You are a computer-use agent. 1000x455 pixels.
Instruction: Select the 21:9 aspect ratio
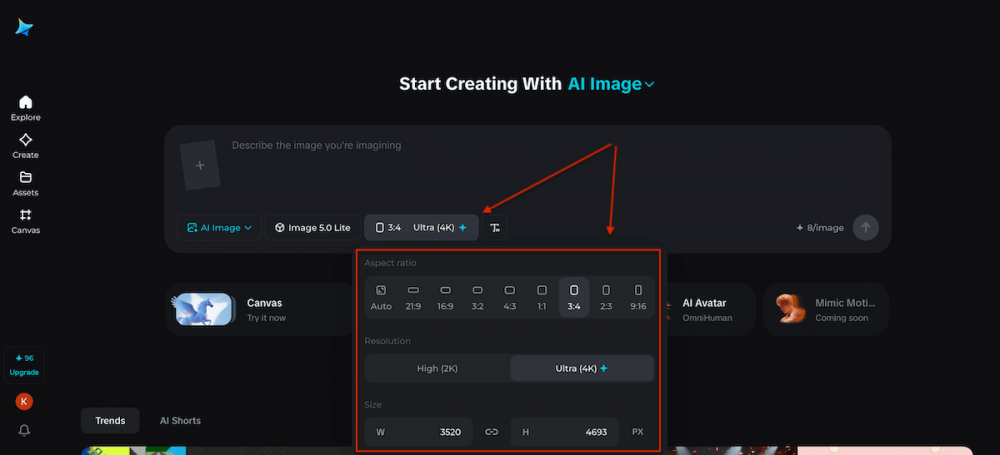tap(413, 297)
